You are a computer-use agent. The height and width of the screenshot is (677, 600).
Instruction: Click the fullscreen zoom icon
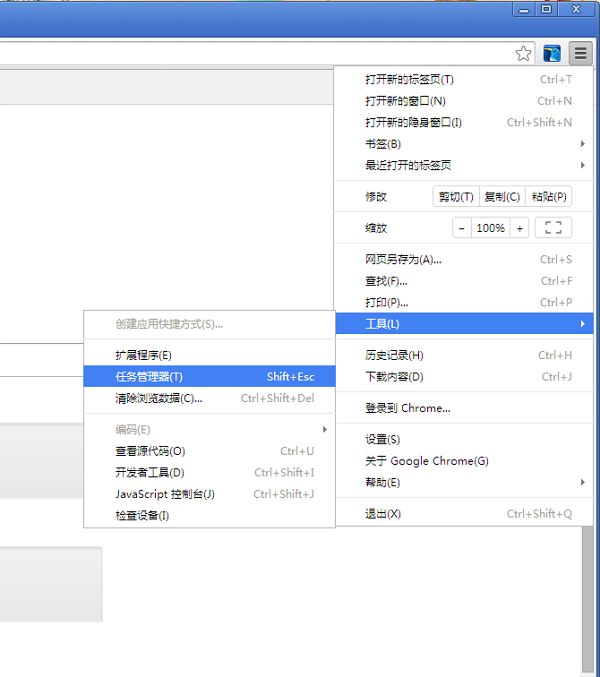553,228
